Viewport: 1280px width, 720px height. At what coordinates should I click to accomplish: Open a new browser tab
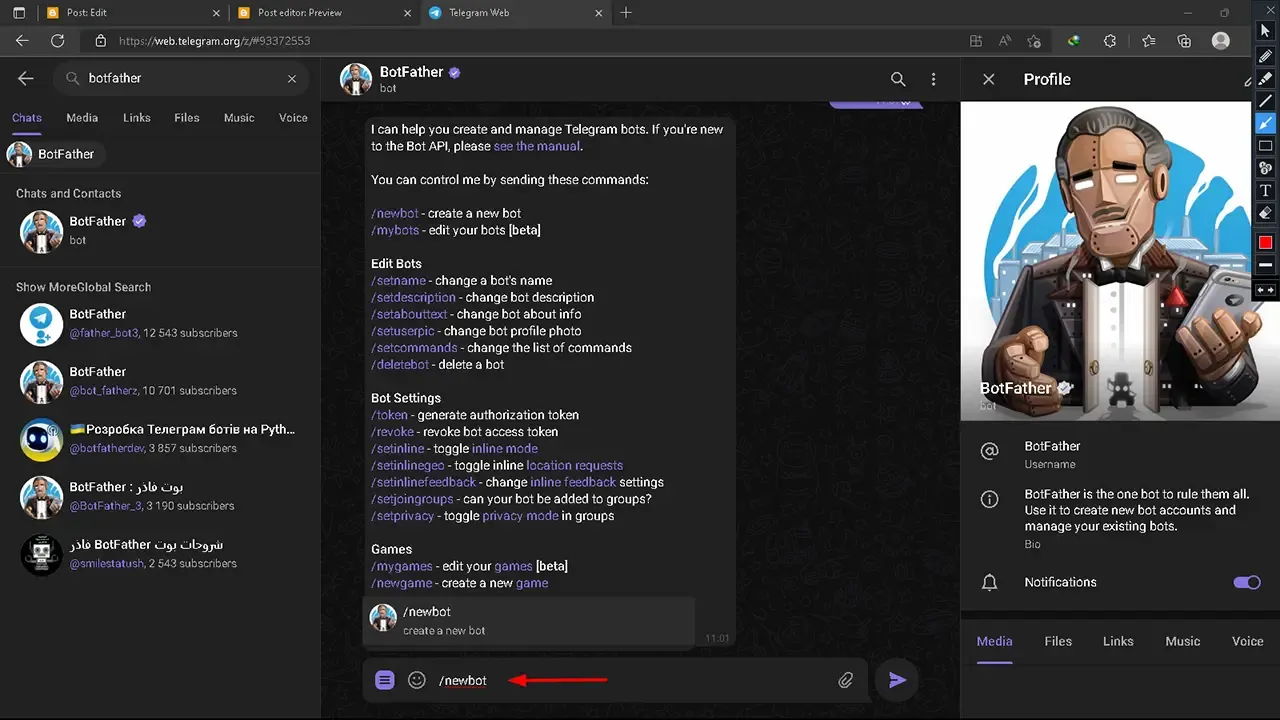626,13
